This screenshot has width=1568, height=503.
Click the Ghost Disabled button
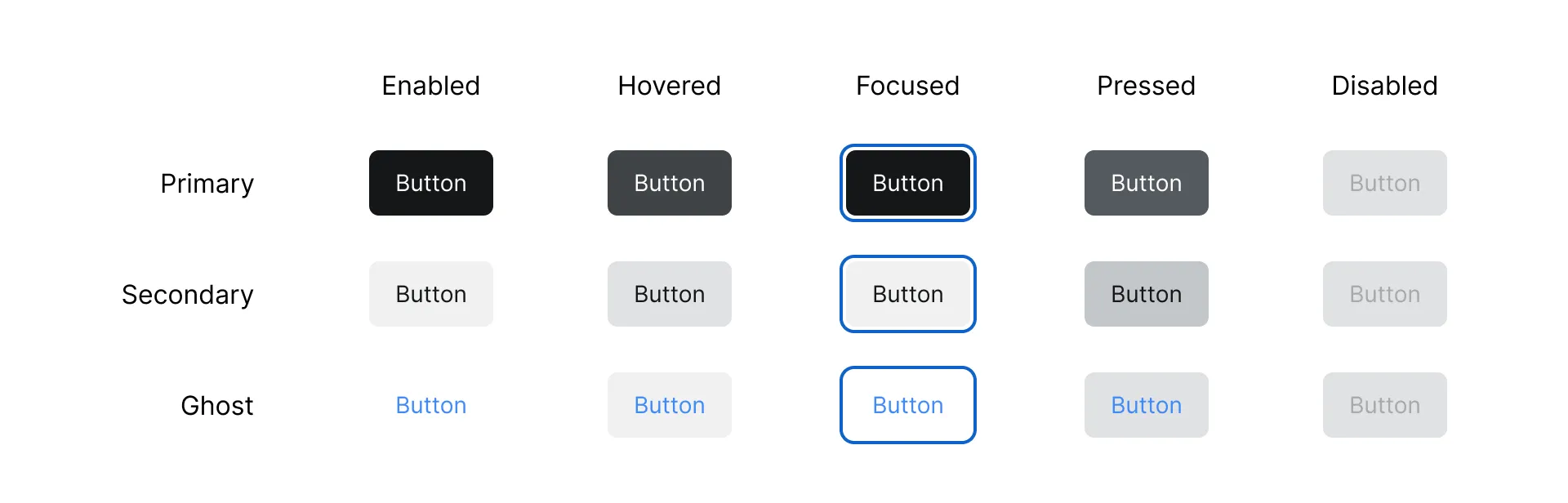point(1384,405)
